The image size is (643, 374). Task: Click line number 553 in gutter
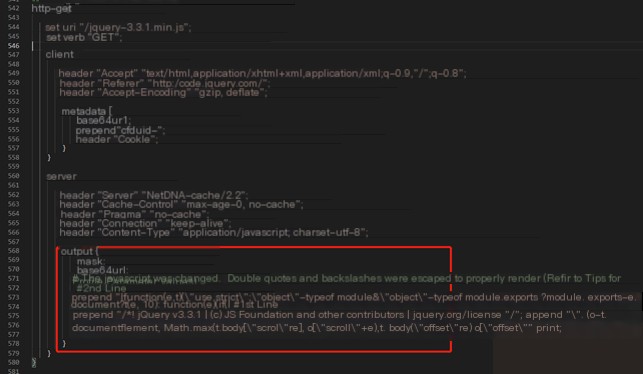[x=14, y=111]
